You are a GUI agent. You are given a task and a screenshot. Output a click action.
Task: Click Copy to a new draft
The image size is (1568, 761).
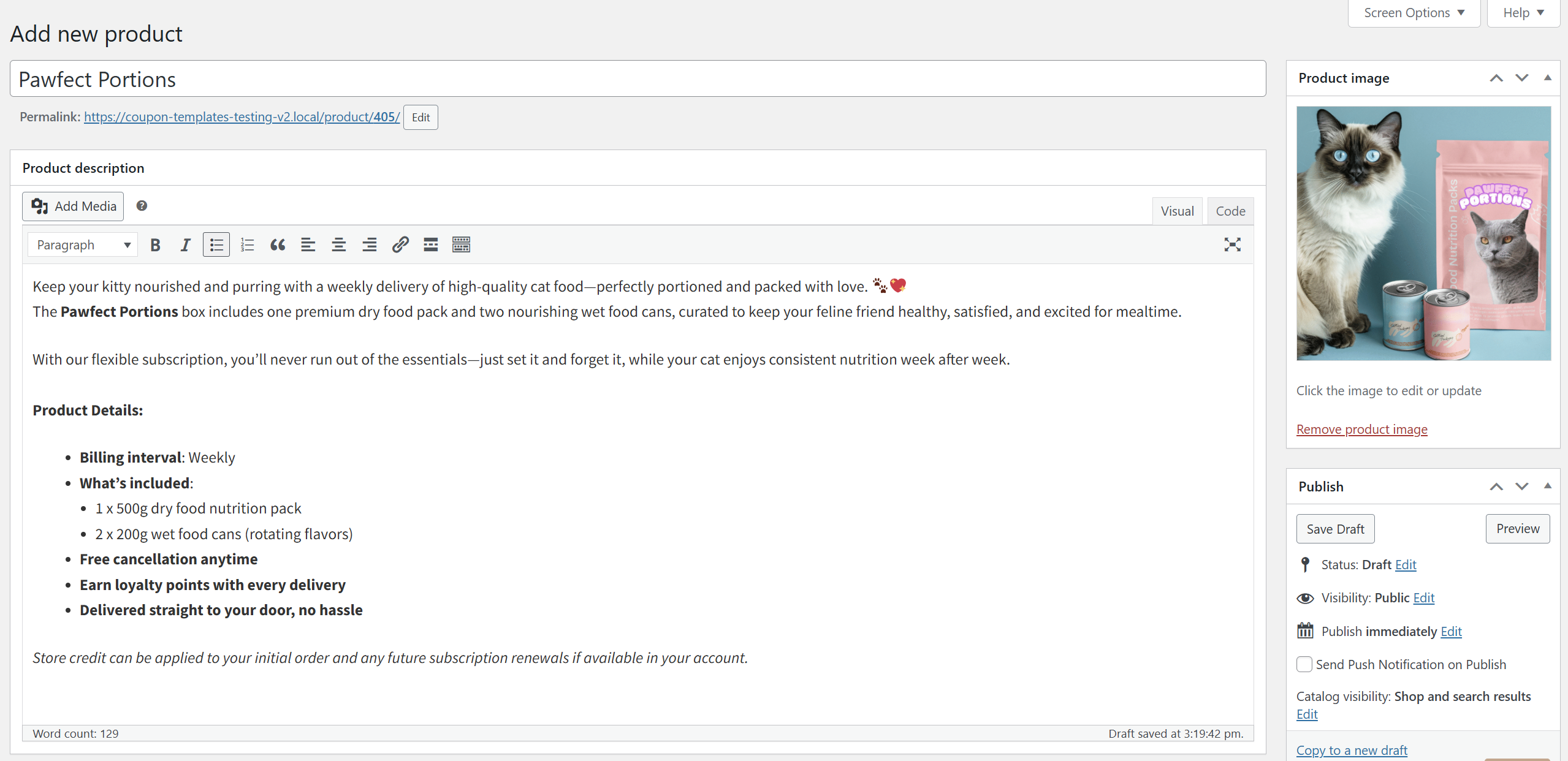[x=1352, y=751]
